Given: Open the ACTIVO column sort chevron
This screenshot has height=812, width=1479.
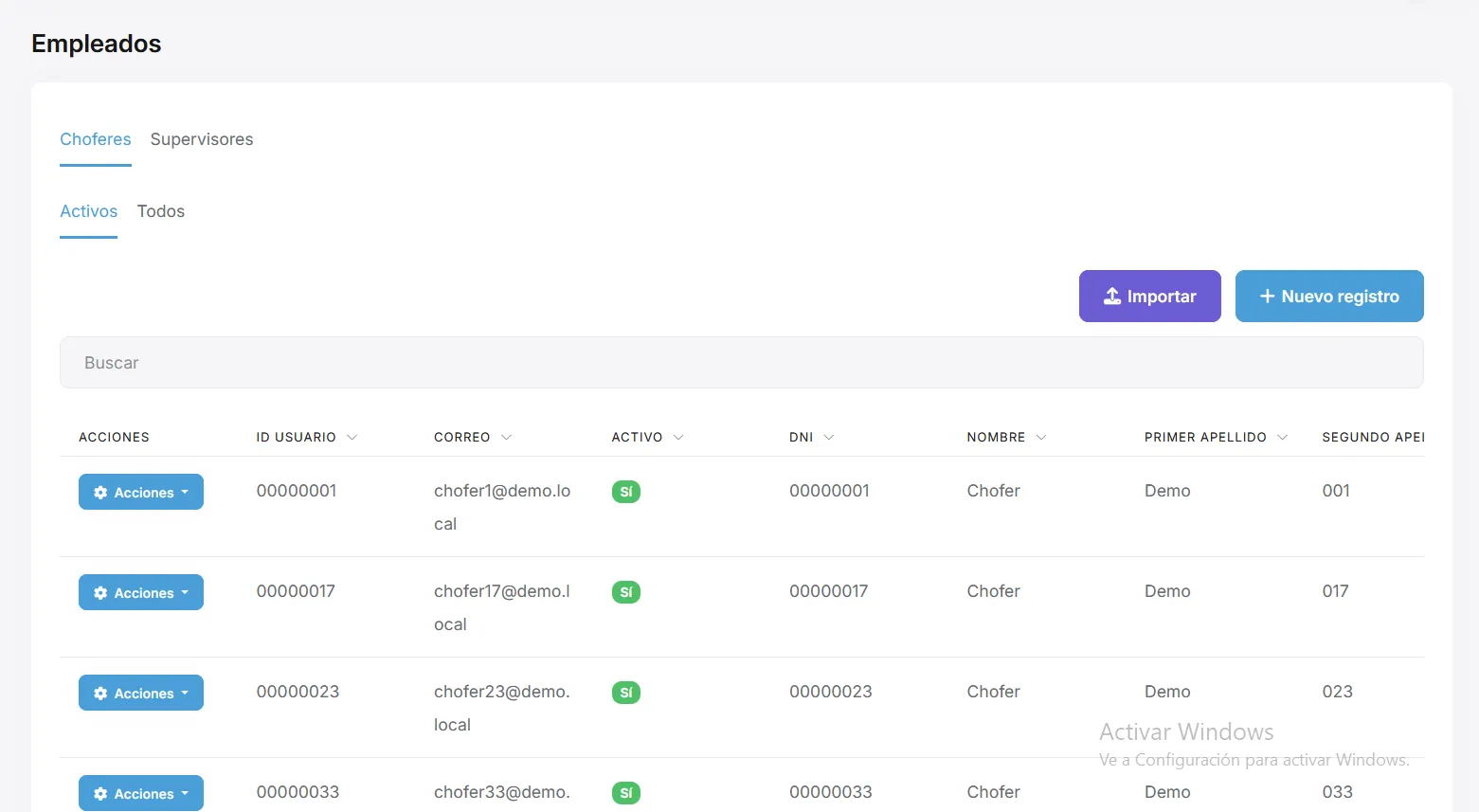Looking at the screenshot, I should [x=678, y=437].
